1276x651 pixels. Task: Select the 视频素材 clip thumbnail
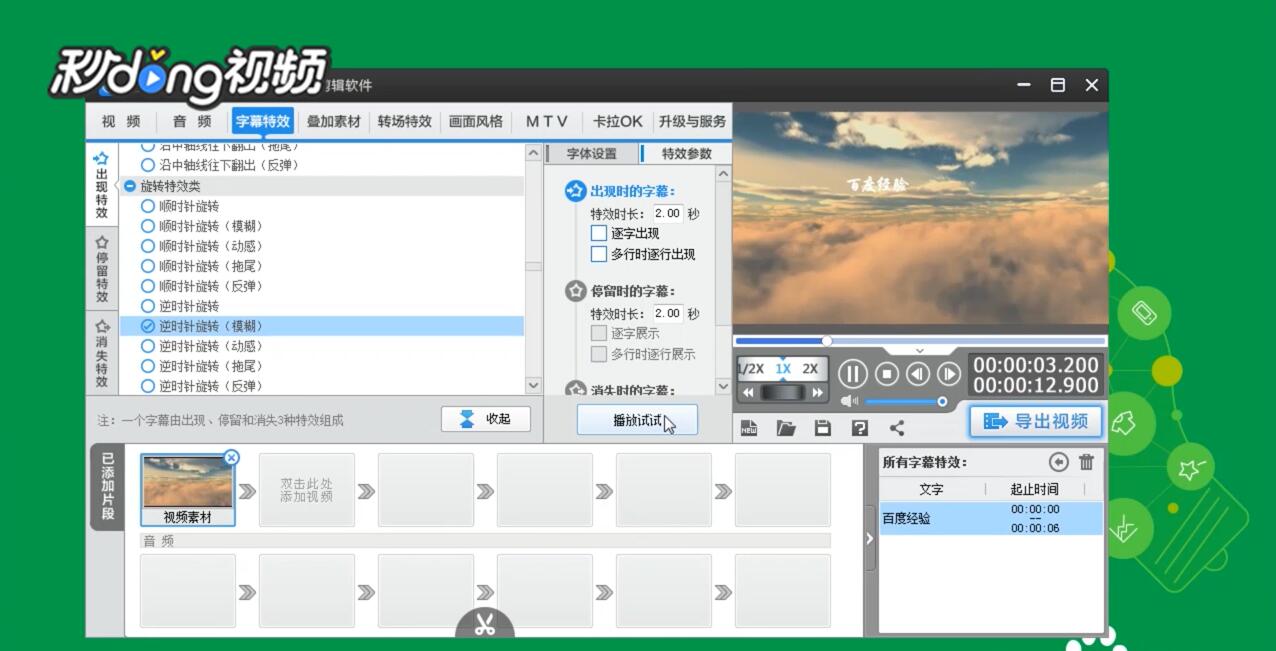point(188,490)
